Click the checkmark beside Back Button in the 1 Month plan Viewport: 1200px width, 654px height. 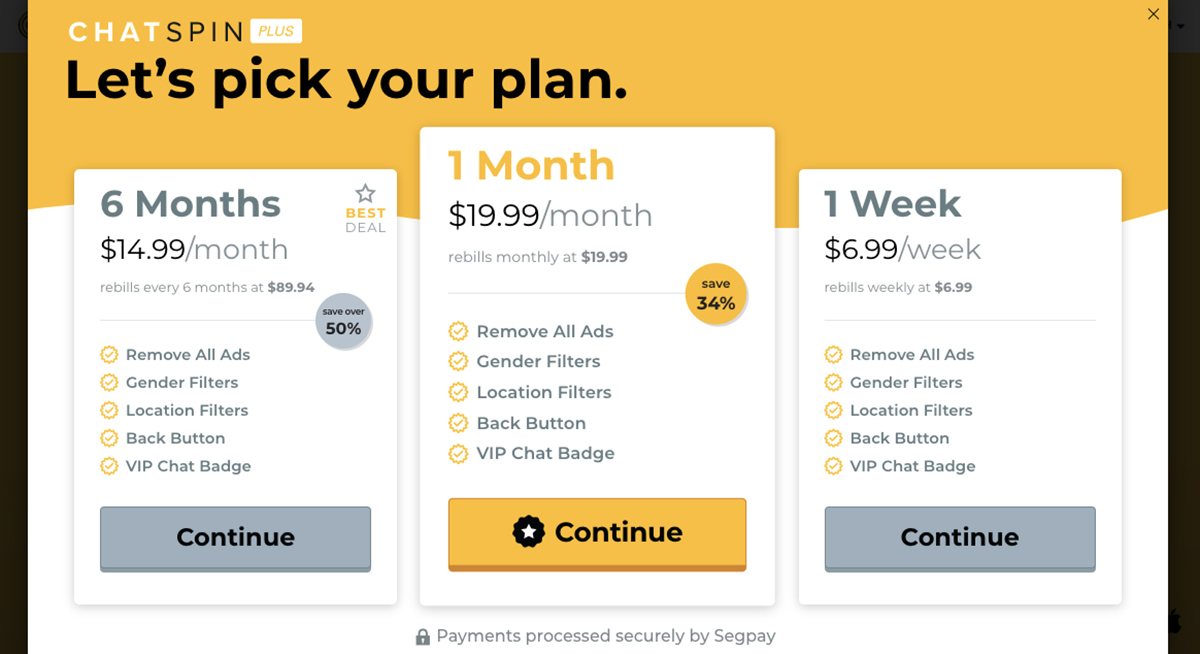pyautogui.click(x=458, y=423)
